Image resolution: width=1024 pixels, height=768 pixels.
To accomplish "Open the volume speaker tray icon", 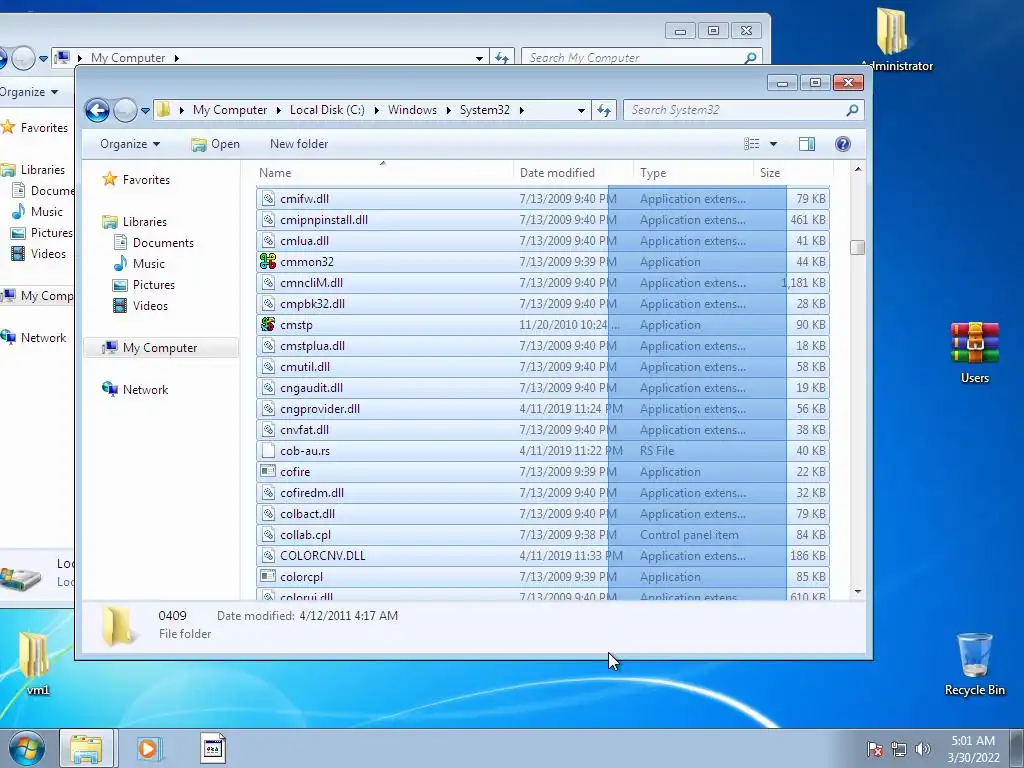I will pyautogui.click(x=922, y=749).
